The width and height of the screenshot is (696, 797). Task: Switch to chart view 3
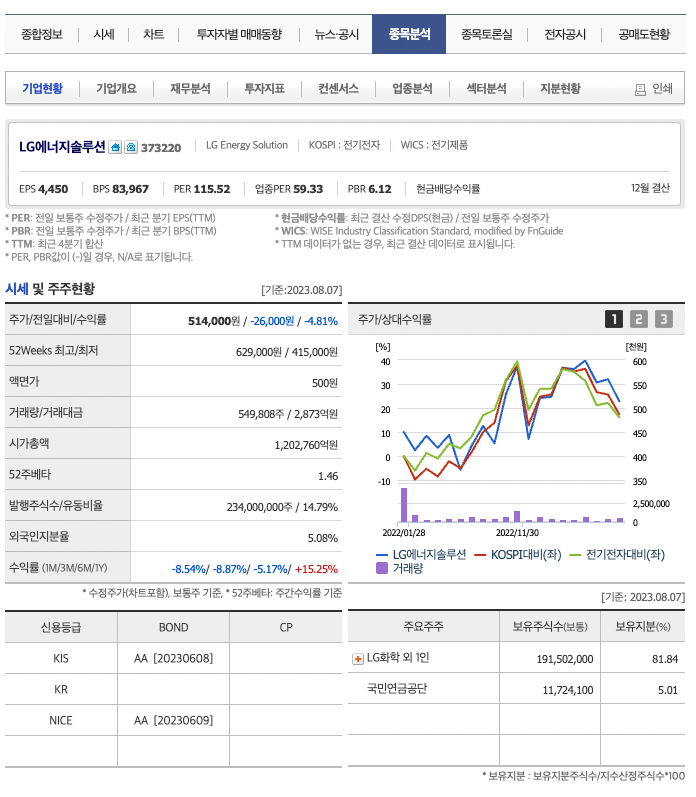tap(663, 319)
